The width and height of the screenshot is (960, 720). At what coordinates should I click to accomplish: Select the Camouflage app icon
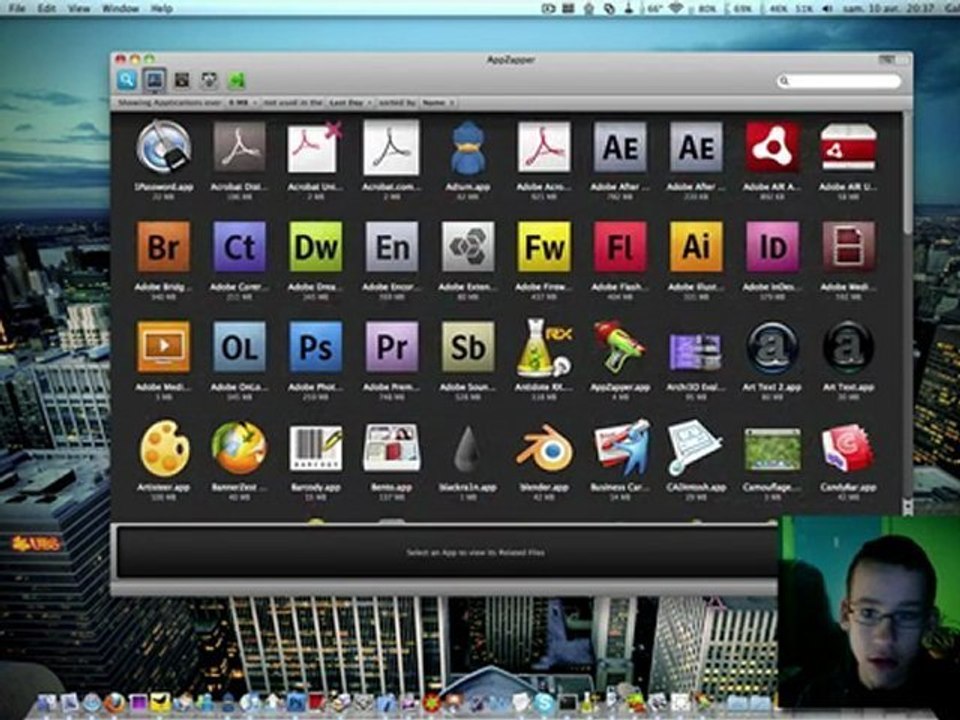point(772,450)
